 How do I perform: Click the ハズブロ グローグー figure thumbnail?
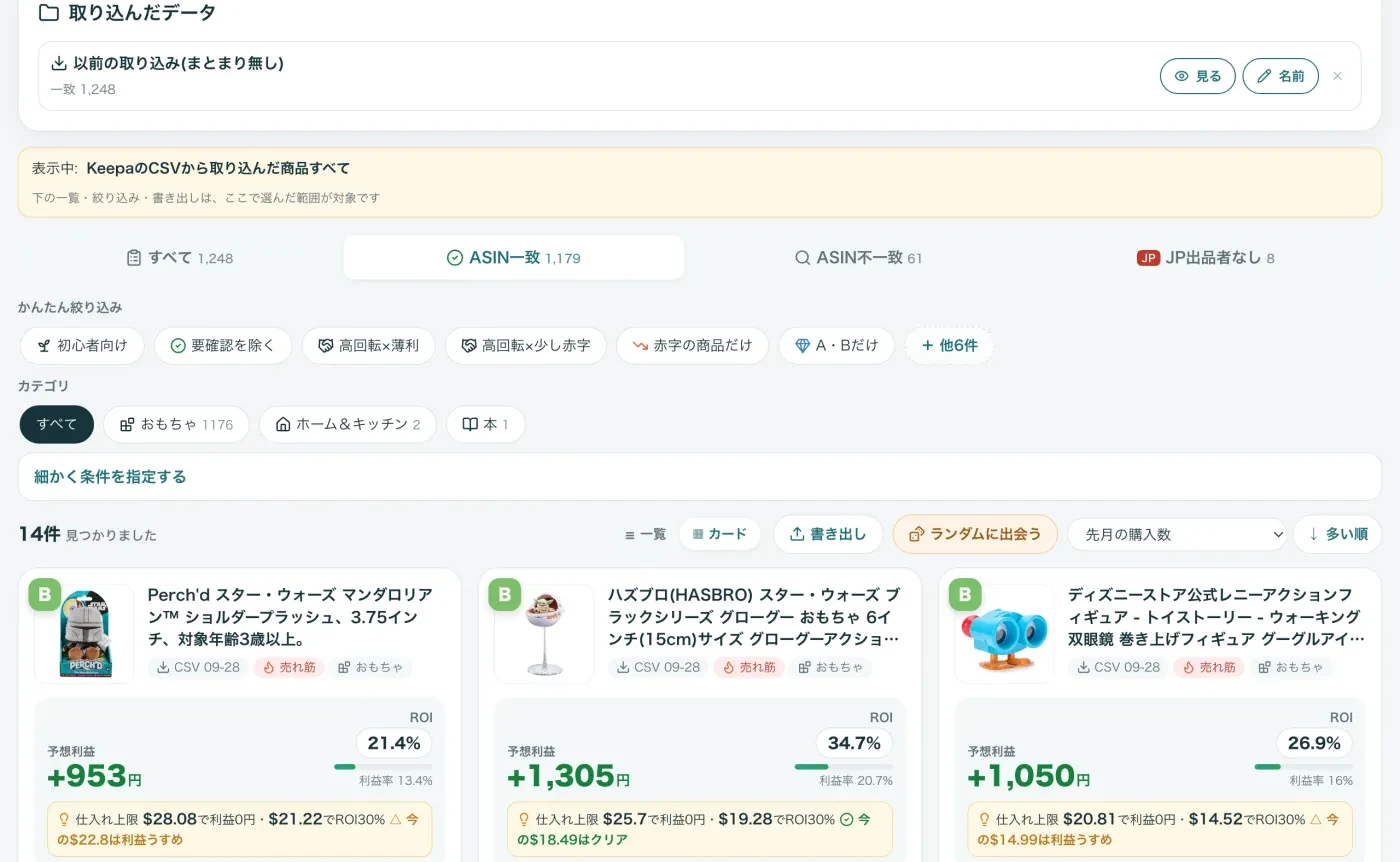(x=544, y=634)
